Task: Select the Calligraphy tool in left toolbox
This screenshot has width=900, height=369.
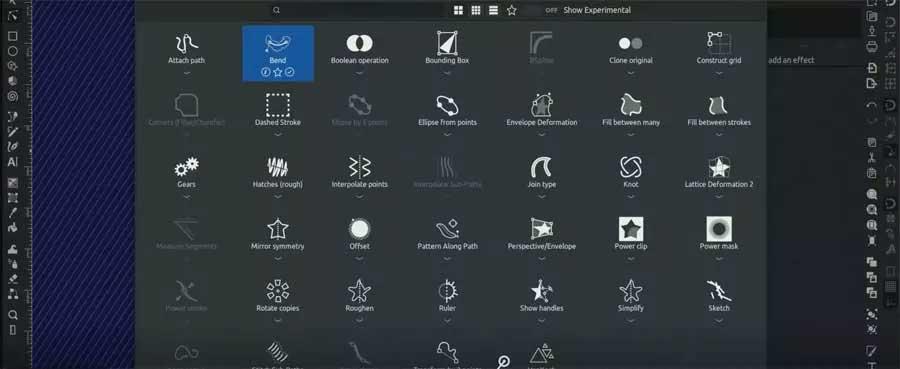Action: [x=12, y=147]
